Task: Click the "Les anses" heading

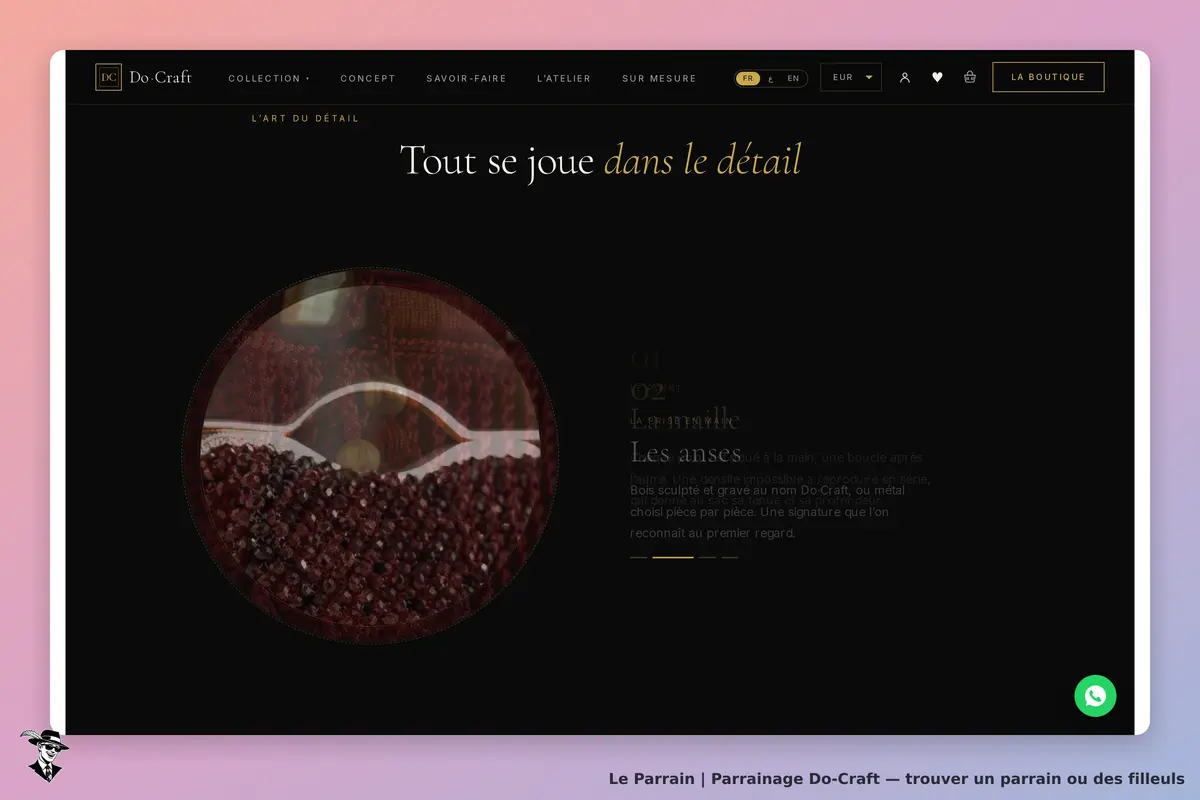Action: pyautogui.click(x=686, y=453)
